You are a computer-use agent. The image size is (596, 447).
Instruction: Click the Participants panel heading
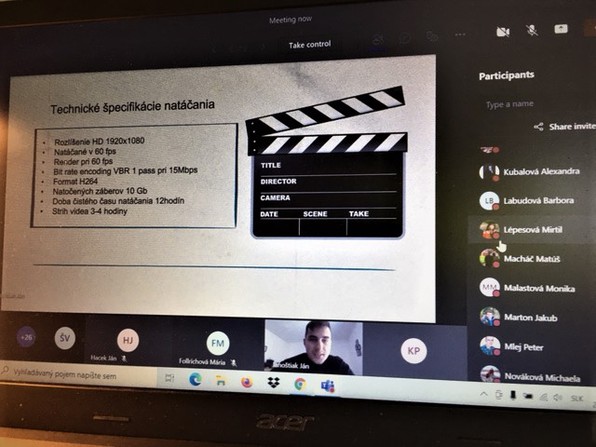point(506,76)
